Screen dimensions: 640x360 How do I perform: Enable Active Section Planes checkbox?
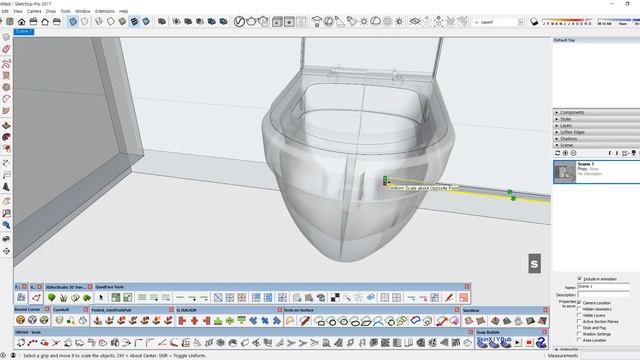pyautogui.click(x=579, y=321)
